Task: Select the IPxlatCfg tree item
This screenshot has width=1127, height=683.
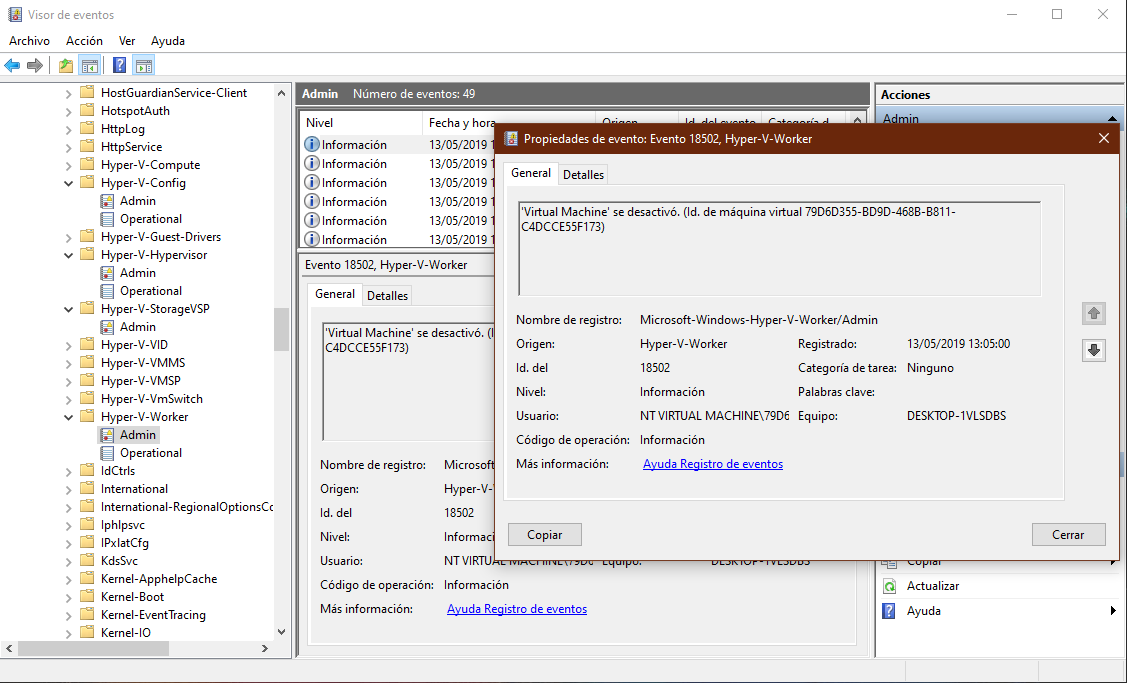Action: (124, 543)
